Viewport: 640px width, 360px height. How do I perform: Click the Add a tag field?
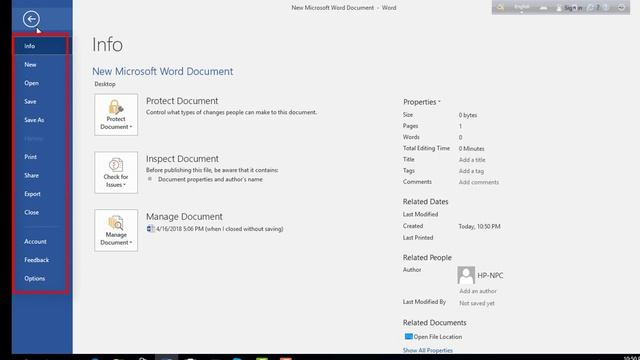pos(471,171)
